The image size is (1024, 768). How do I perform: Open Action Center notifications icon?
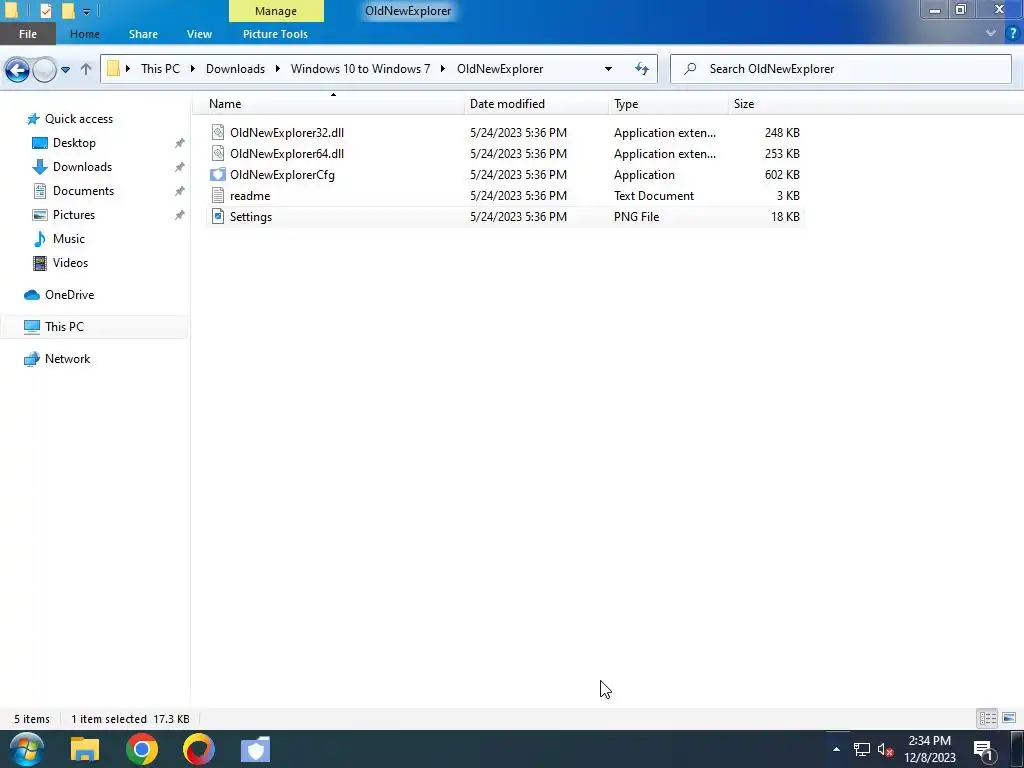pyautogui.click(x=984, y=750)
